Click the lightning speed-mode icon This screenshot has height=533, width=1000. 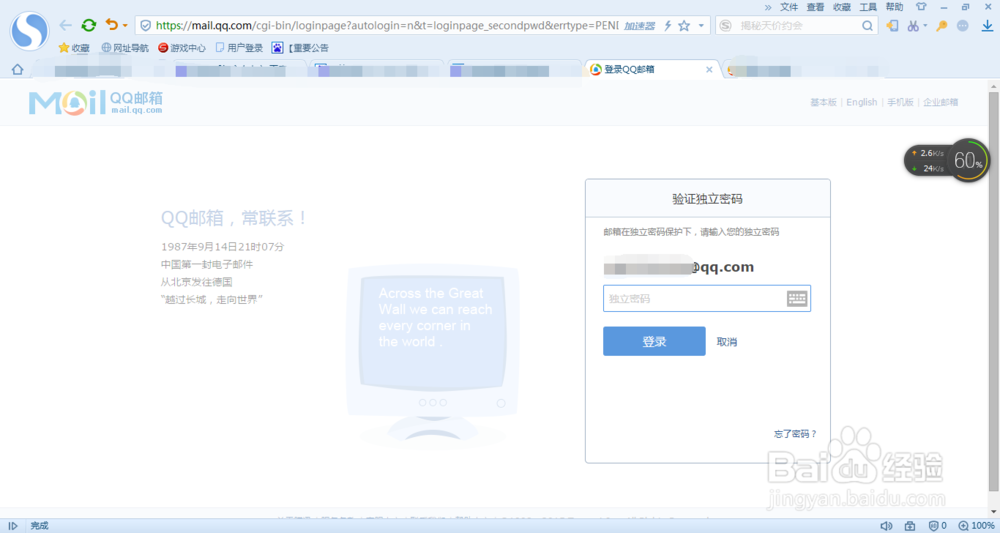pyautogui.click(x=667, y=26)
